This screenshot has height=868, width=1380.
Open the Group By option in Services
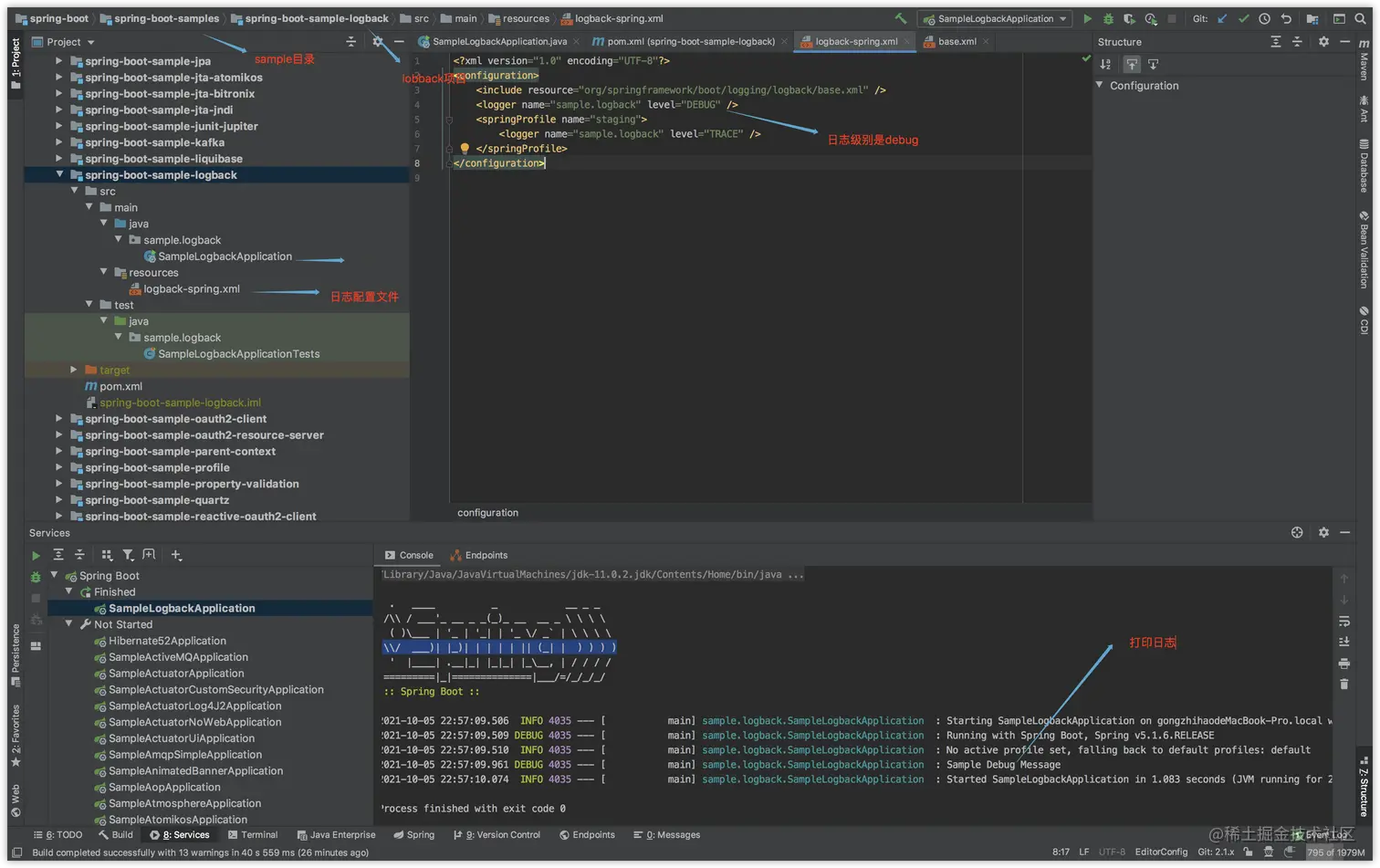[107, 555]
